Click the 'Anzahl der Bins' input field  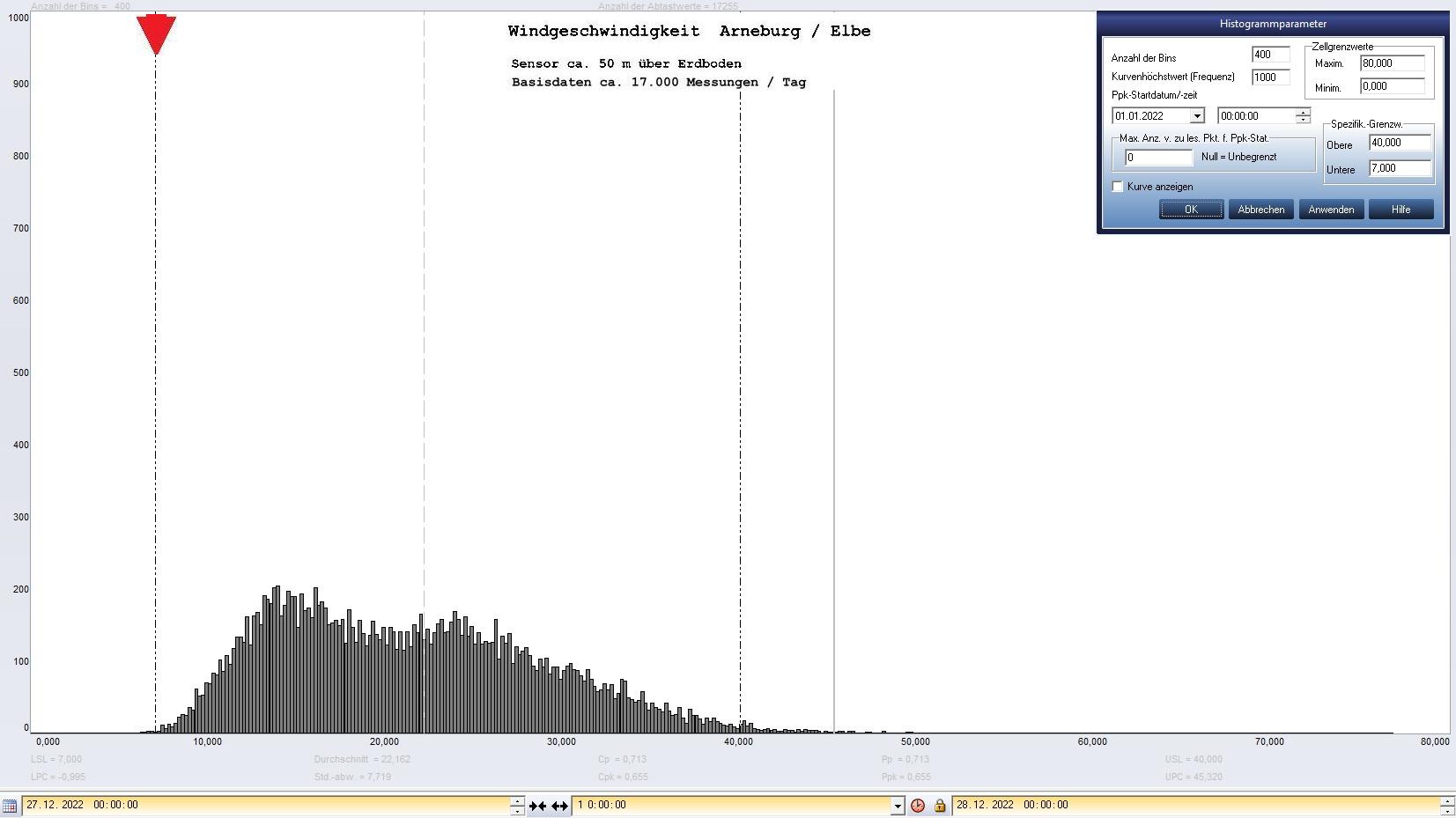click(x=1269, y=55)
